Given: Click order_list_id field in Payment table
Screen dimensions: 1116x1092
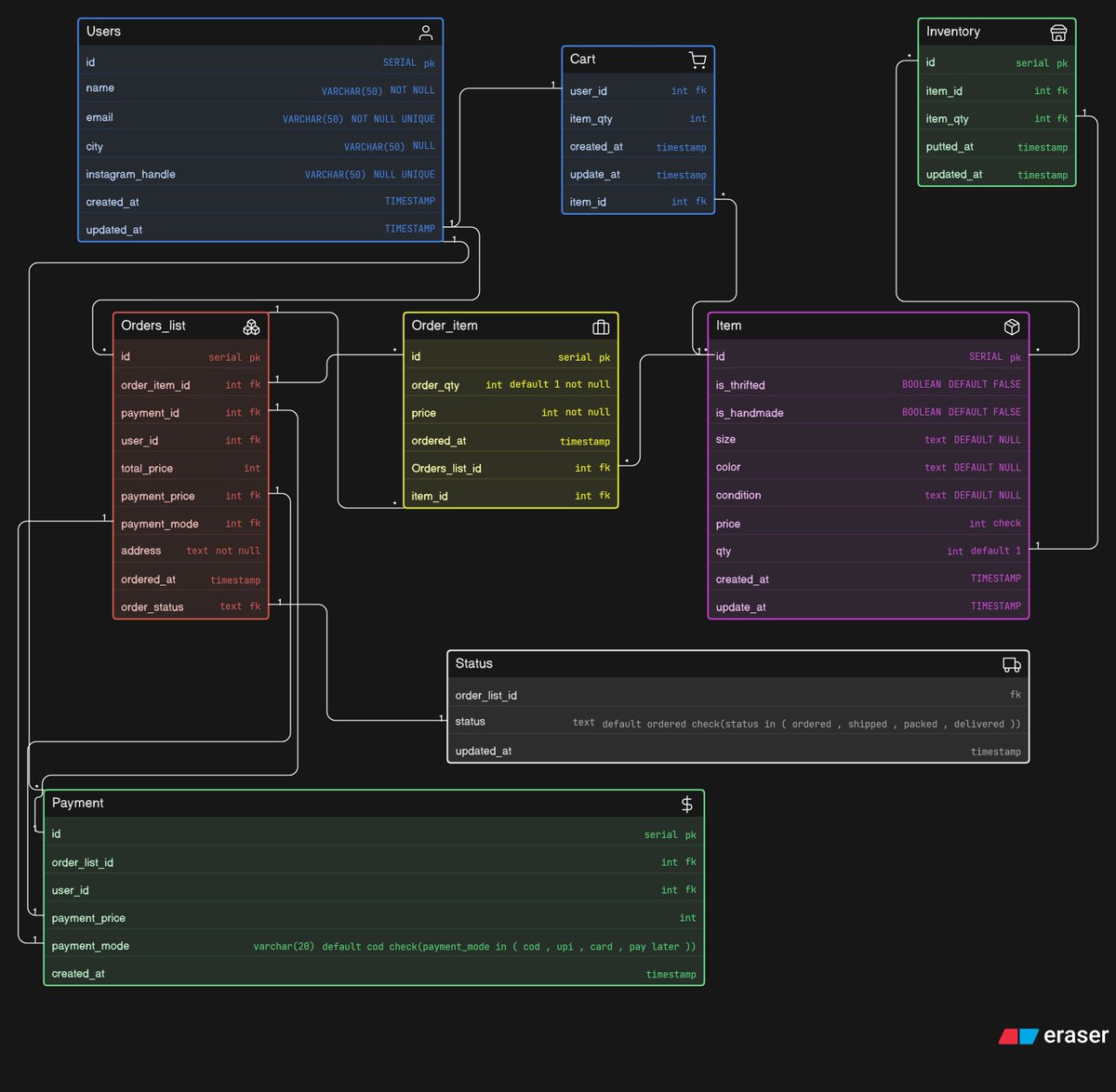Looking at the screenshot, I should pos(374,862).
